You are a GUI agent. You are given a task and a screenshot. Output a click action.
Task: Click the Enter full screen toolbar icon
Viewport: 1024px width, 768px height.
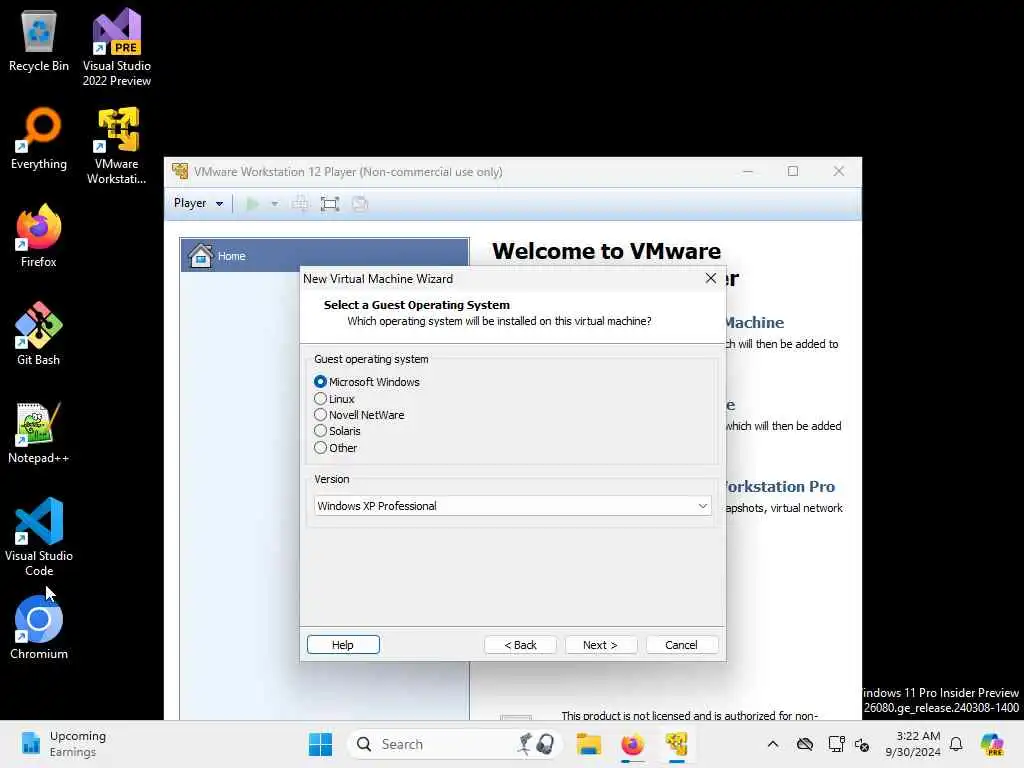pyautogui.click(x=330, y=204)
